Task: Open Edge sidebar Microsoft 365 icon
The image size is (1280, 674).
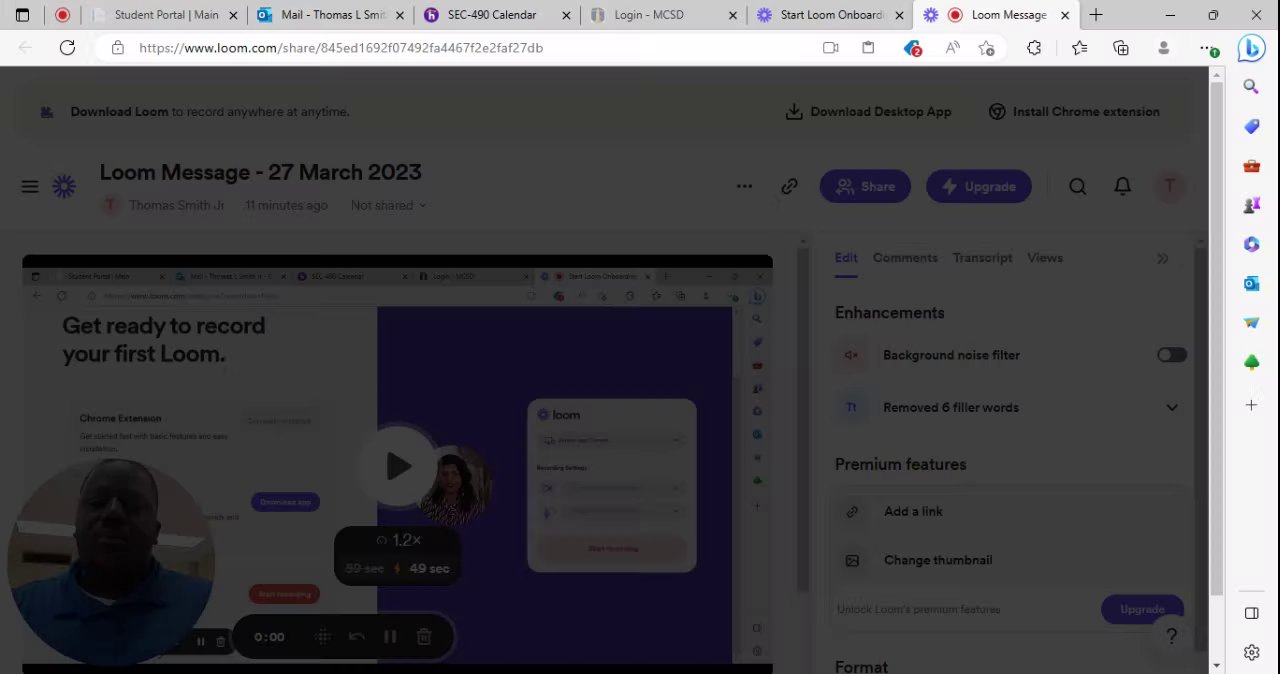Action: 1251,244
